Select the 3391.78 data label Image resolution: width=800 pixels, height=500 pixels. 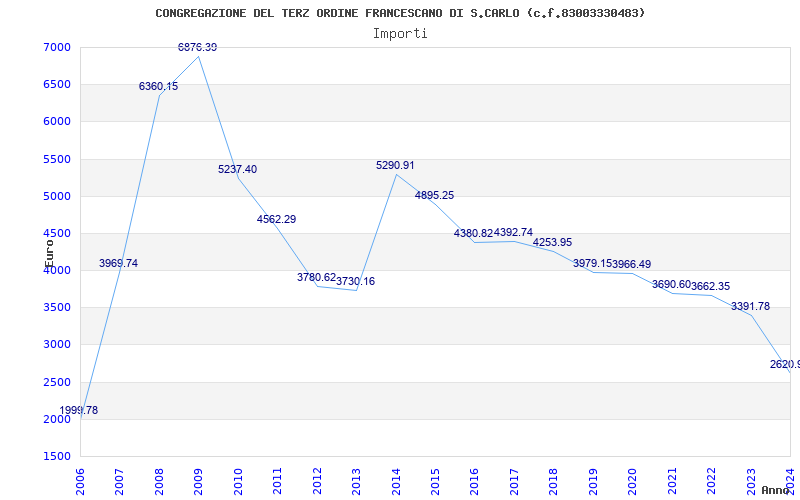[751, 307]
